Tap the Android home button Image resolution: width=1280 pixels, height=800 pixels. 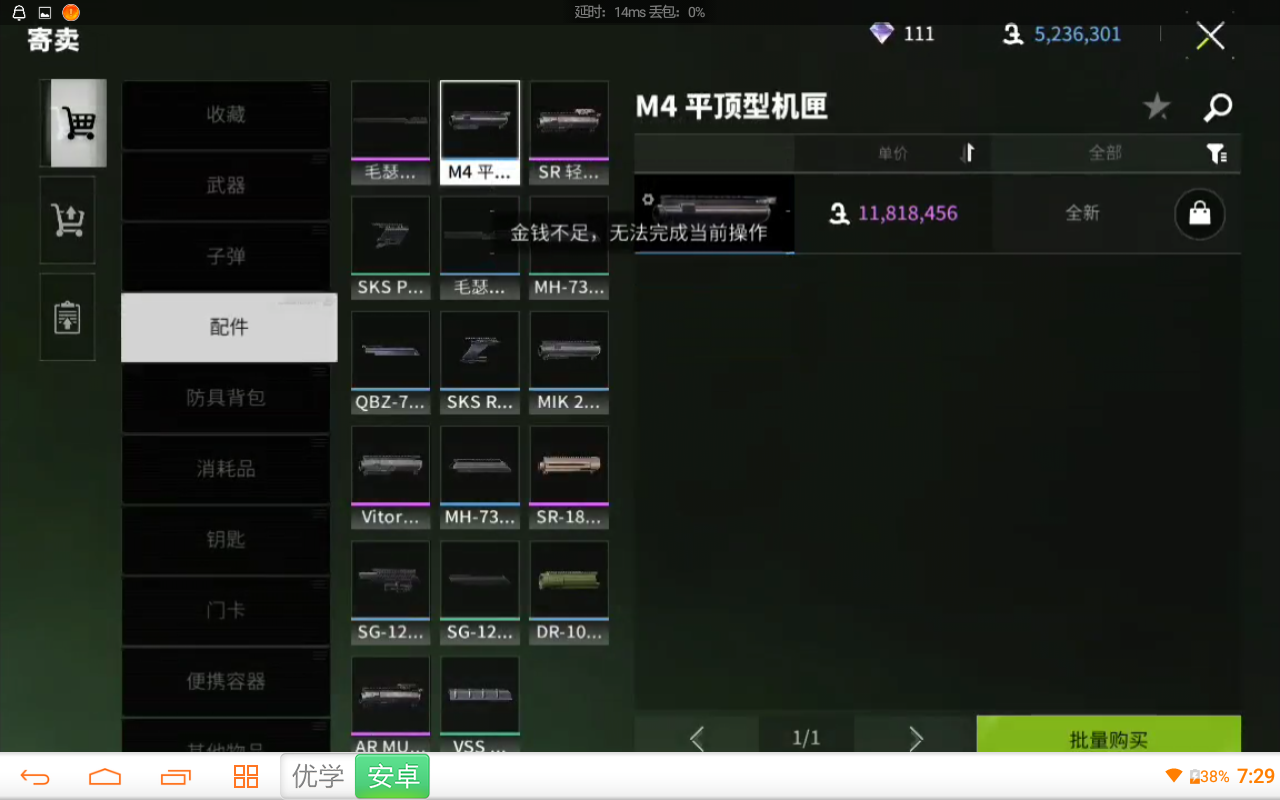click(105, 777)
